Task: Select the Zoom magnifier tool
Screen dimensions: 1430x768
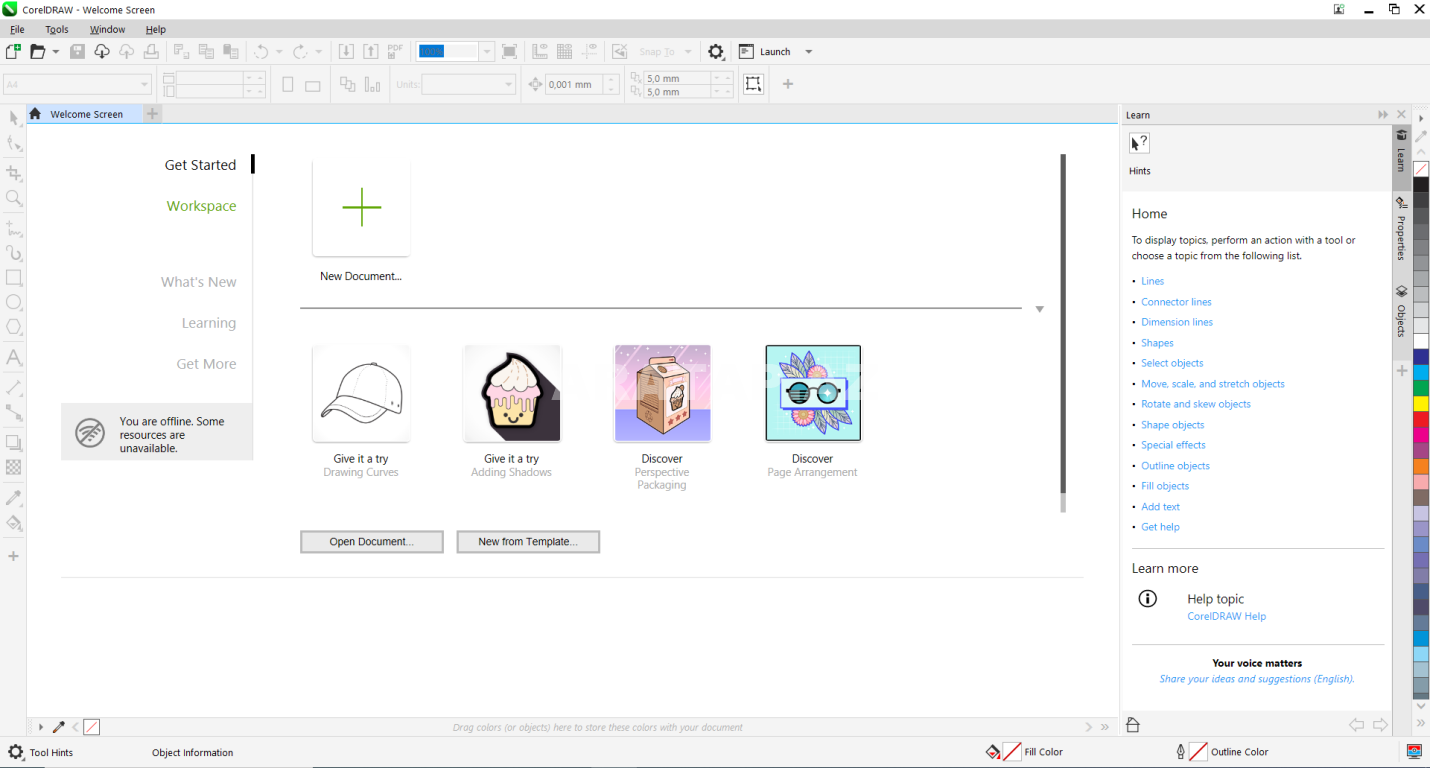Action: click(x=14, y=198)
